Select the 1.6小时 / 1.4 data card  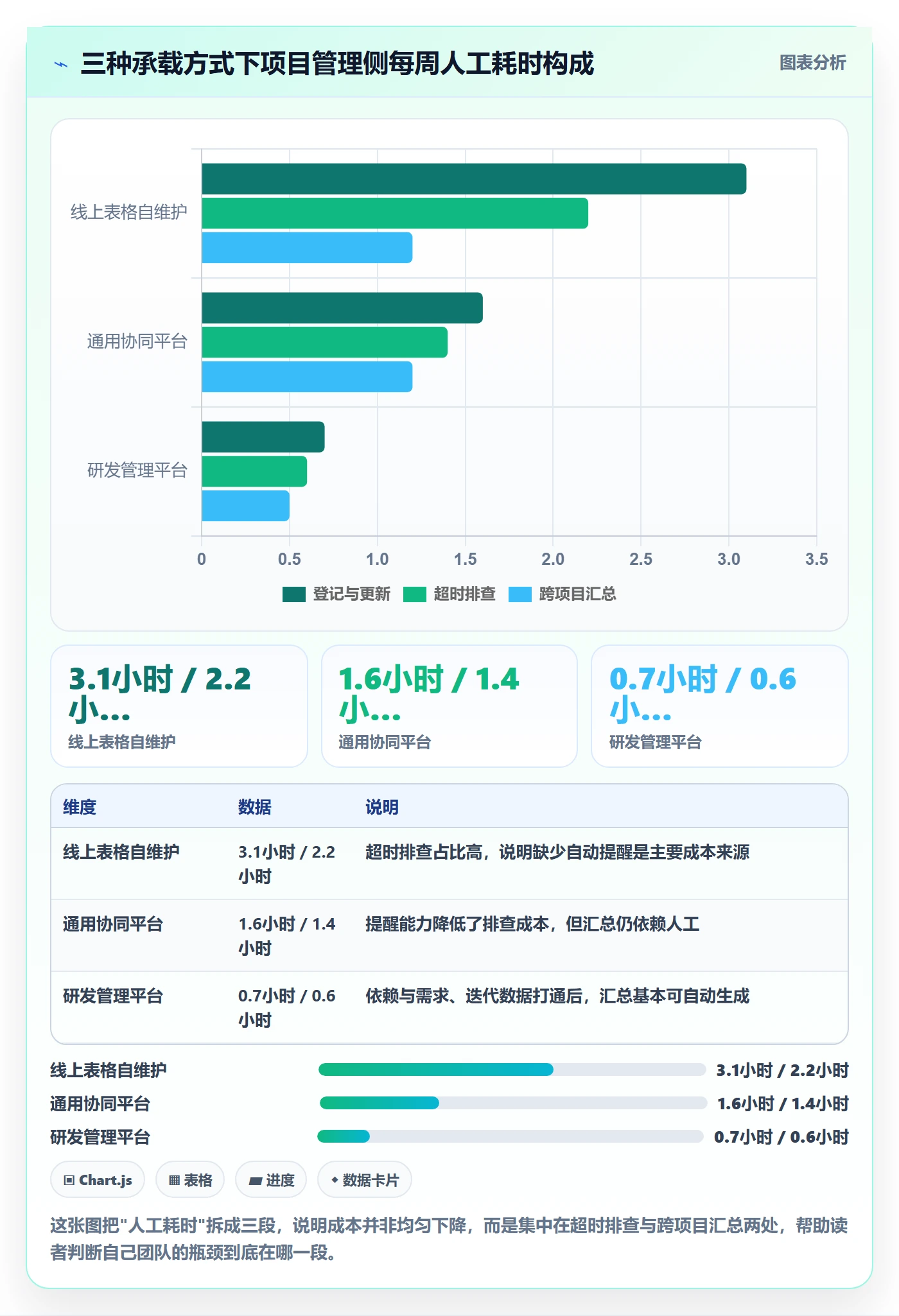pyautogui.click(x=449, y=706)
